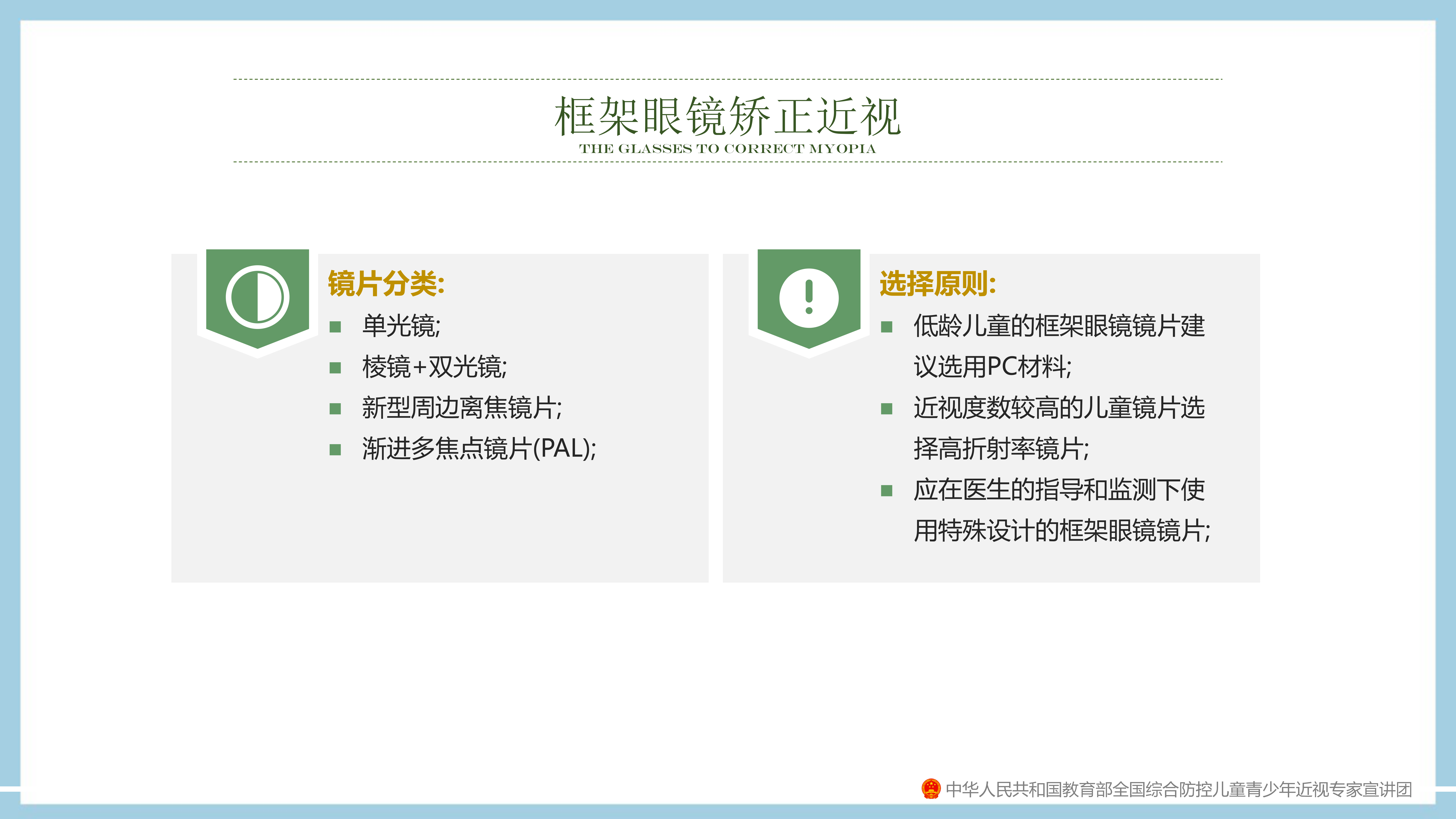Click subtitle THE GLASSES TO CORRECT MYOPIA
1456x819 pixels.
tap(727, 149)
